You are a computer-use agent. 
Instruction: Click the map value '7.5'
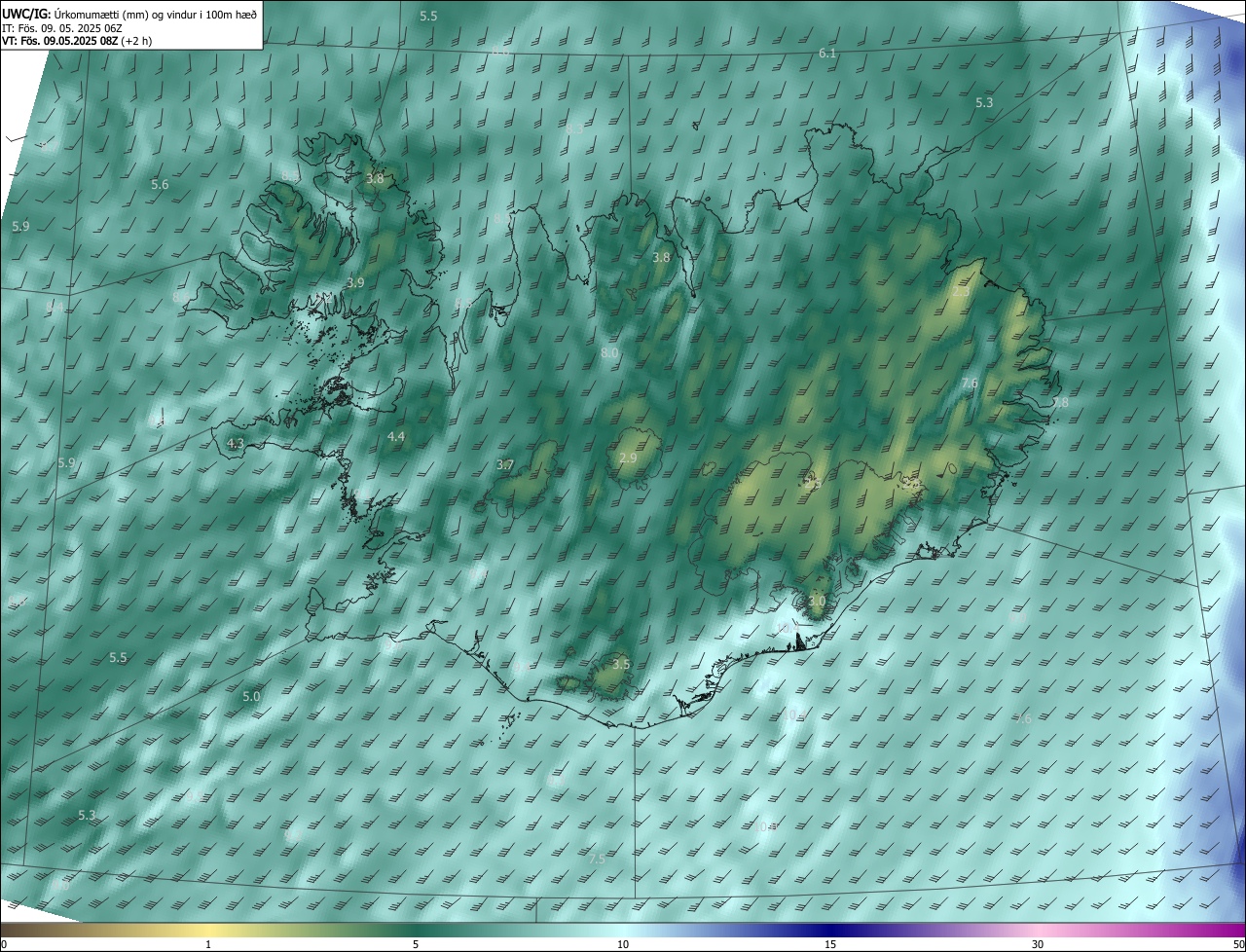pos(597,859)
